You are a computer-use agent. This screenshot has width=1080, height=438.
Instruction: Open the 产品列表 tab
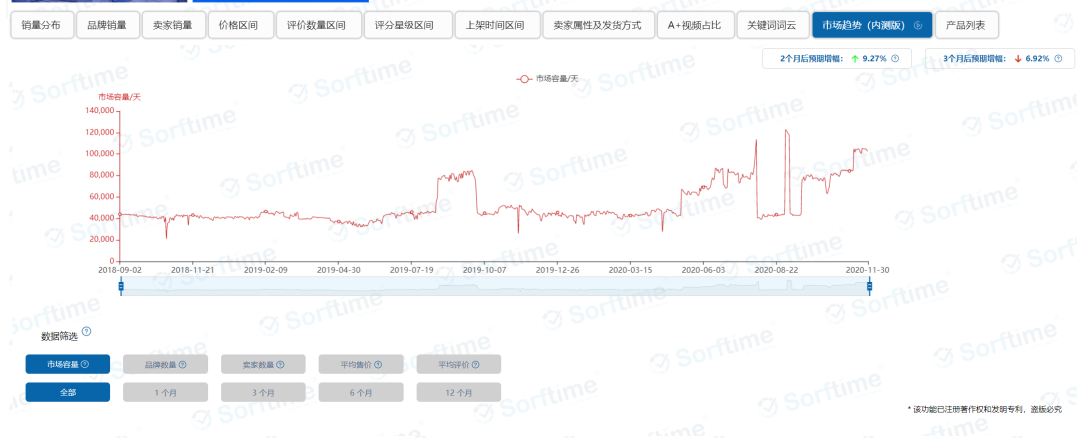[968, 25]
